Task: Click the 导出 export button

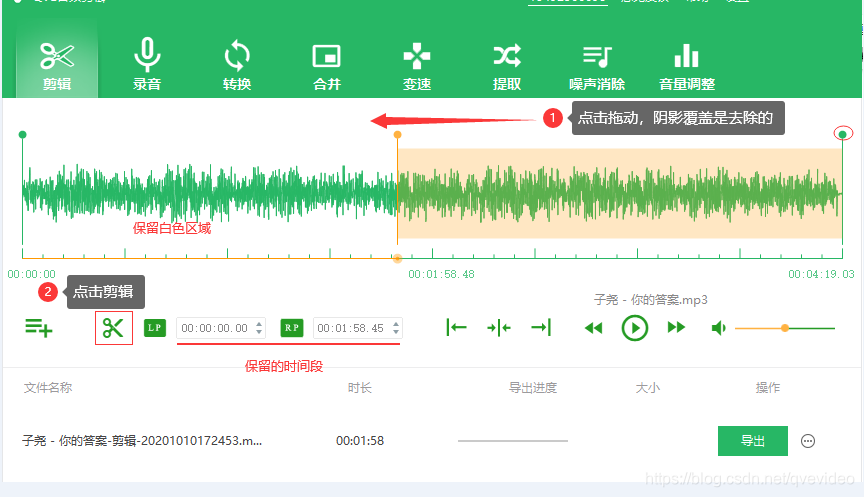Action: tap(753, 441)
